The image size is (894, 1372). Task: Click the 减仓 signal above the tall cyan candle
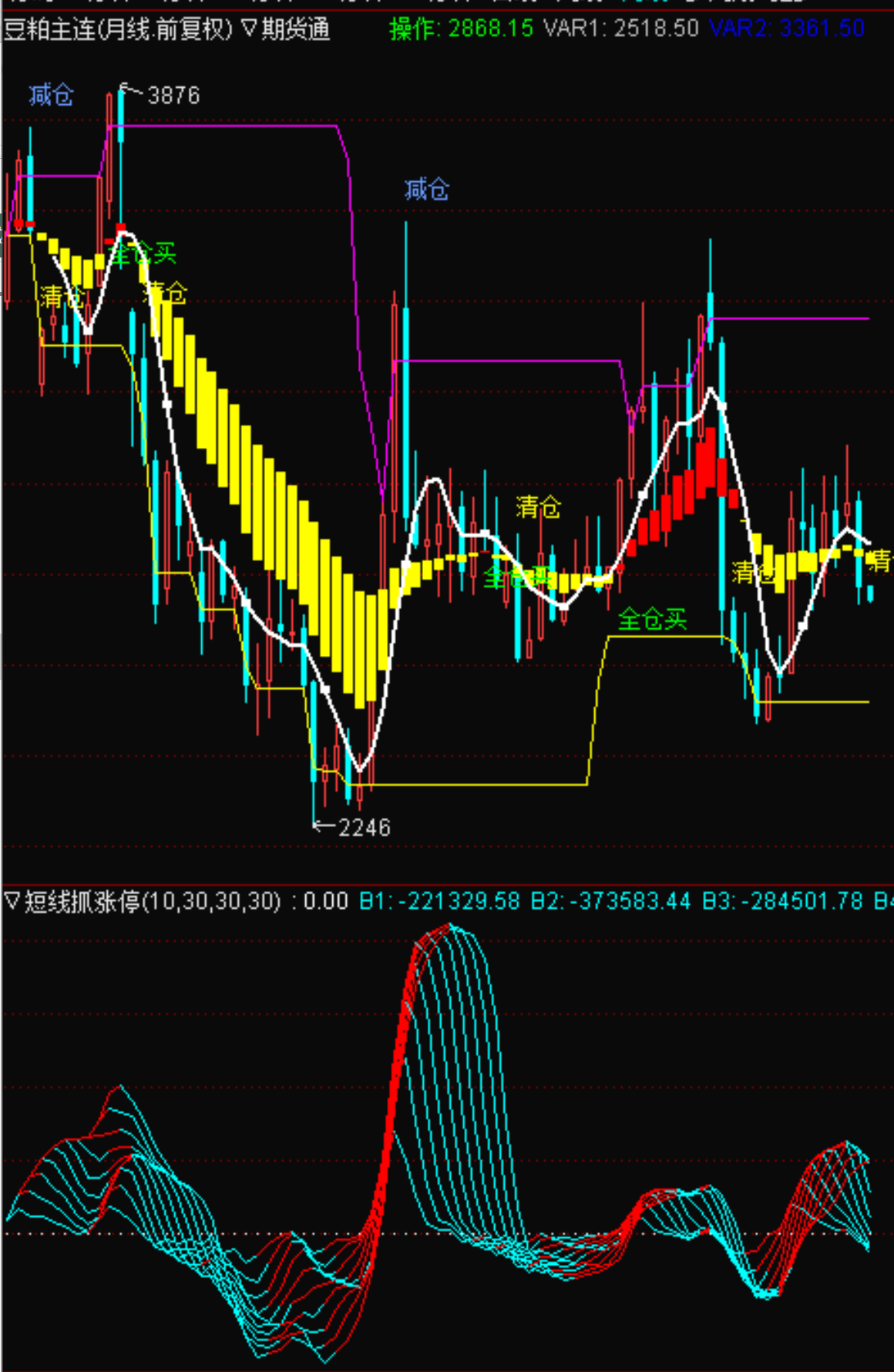pos(427,190)
